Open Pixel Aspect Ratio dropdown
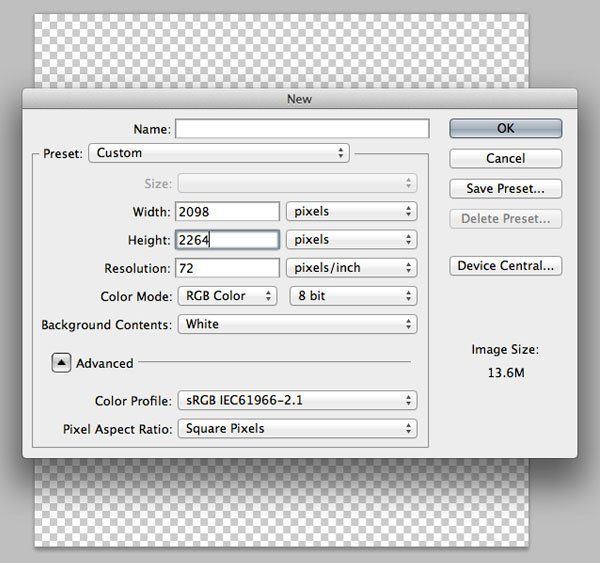The width and height of the screenshot is (600, 563). (x=297, y=429)
